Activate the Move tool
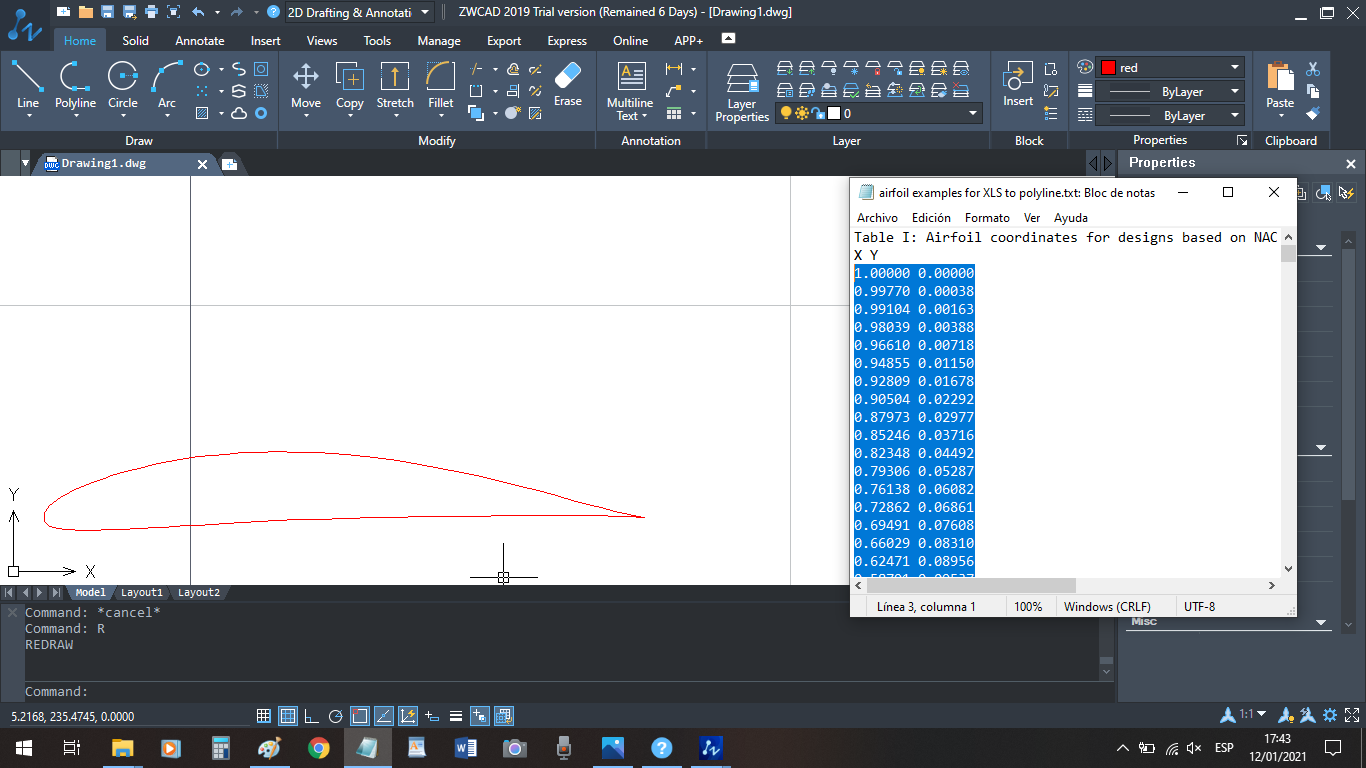 click(306, 84)
